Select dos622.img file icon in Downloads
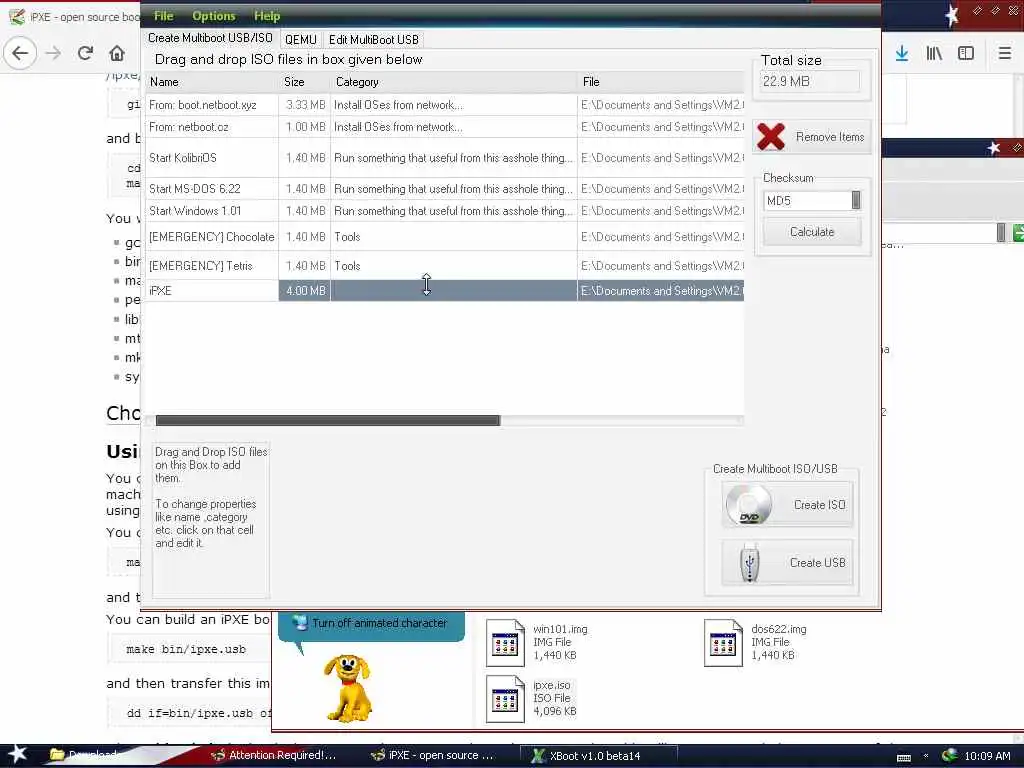This screenshot has width=1024, height=768. pos(723,643)
